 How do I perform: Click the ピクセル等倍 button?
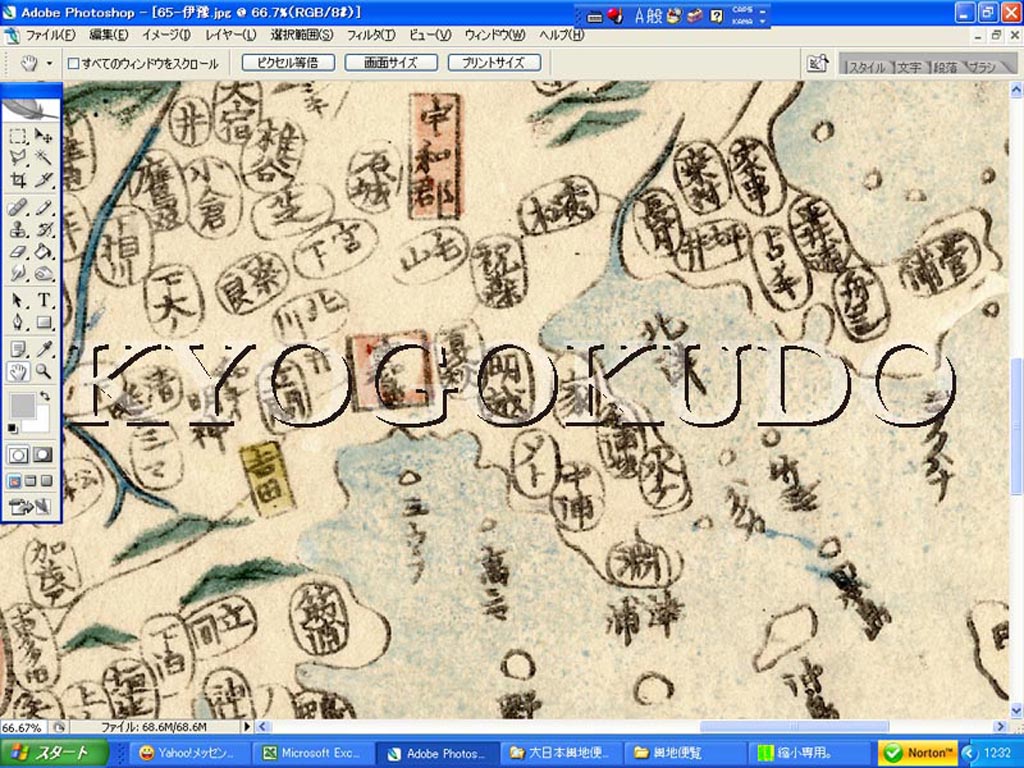tap(288, 63)
